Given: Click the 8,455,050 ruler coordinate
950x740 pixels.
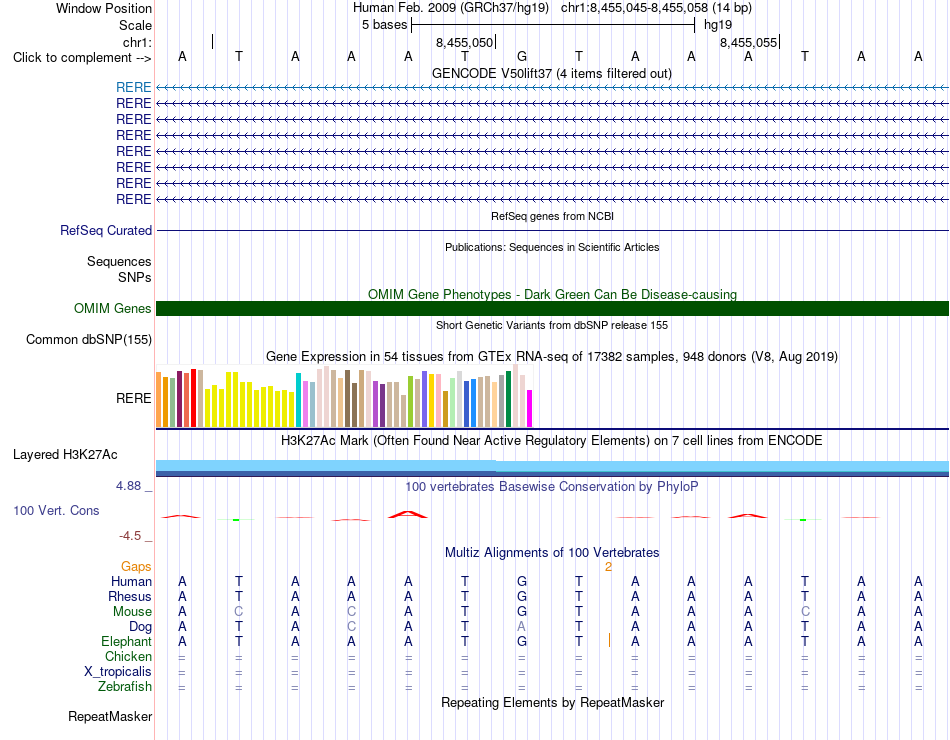Looking at the screenshot, I should (465, 42).
